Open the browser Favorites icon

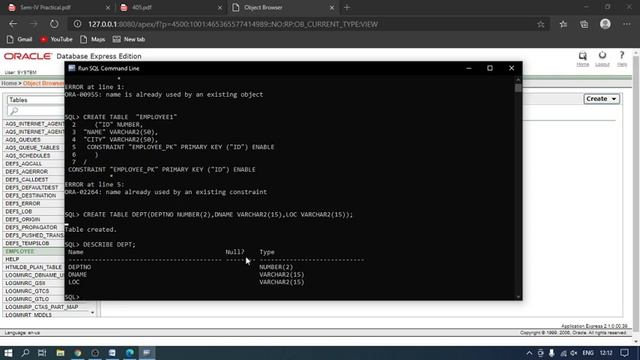coord(563,24)
